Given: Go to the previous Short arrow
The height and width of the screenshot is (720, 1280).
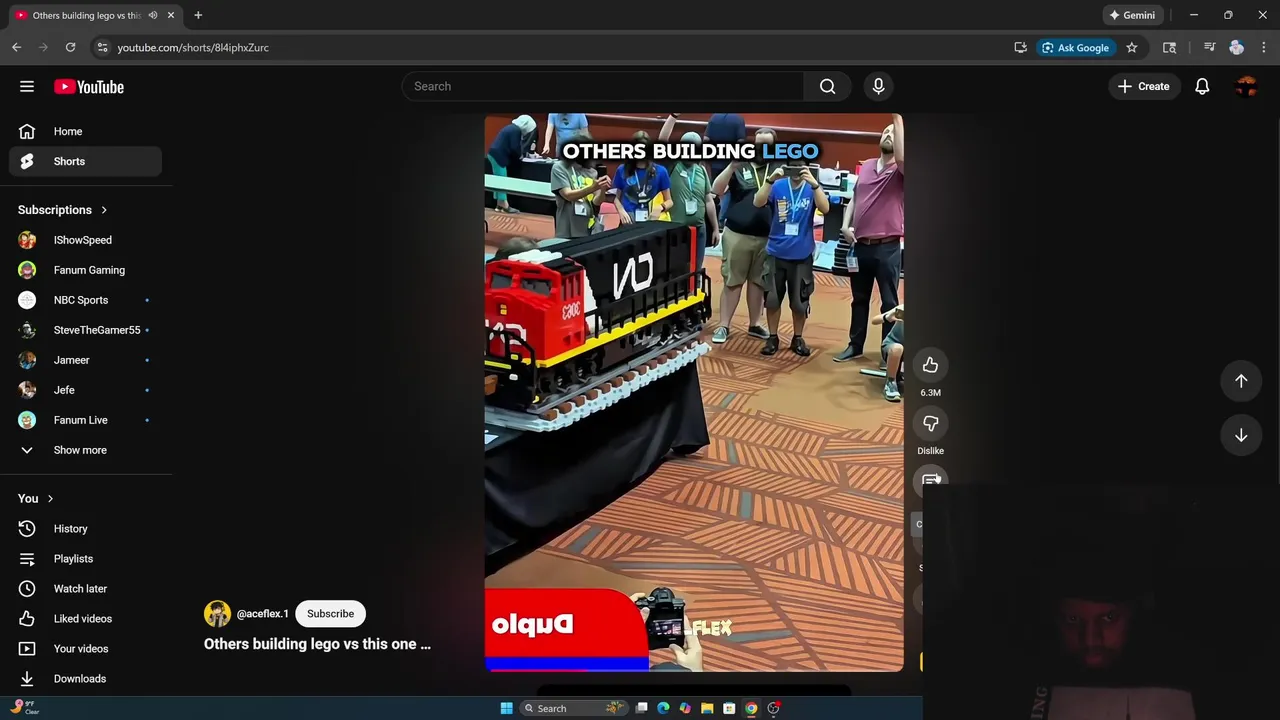Looking at the screenshot, I should click(1241, 381).
